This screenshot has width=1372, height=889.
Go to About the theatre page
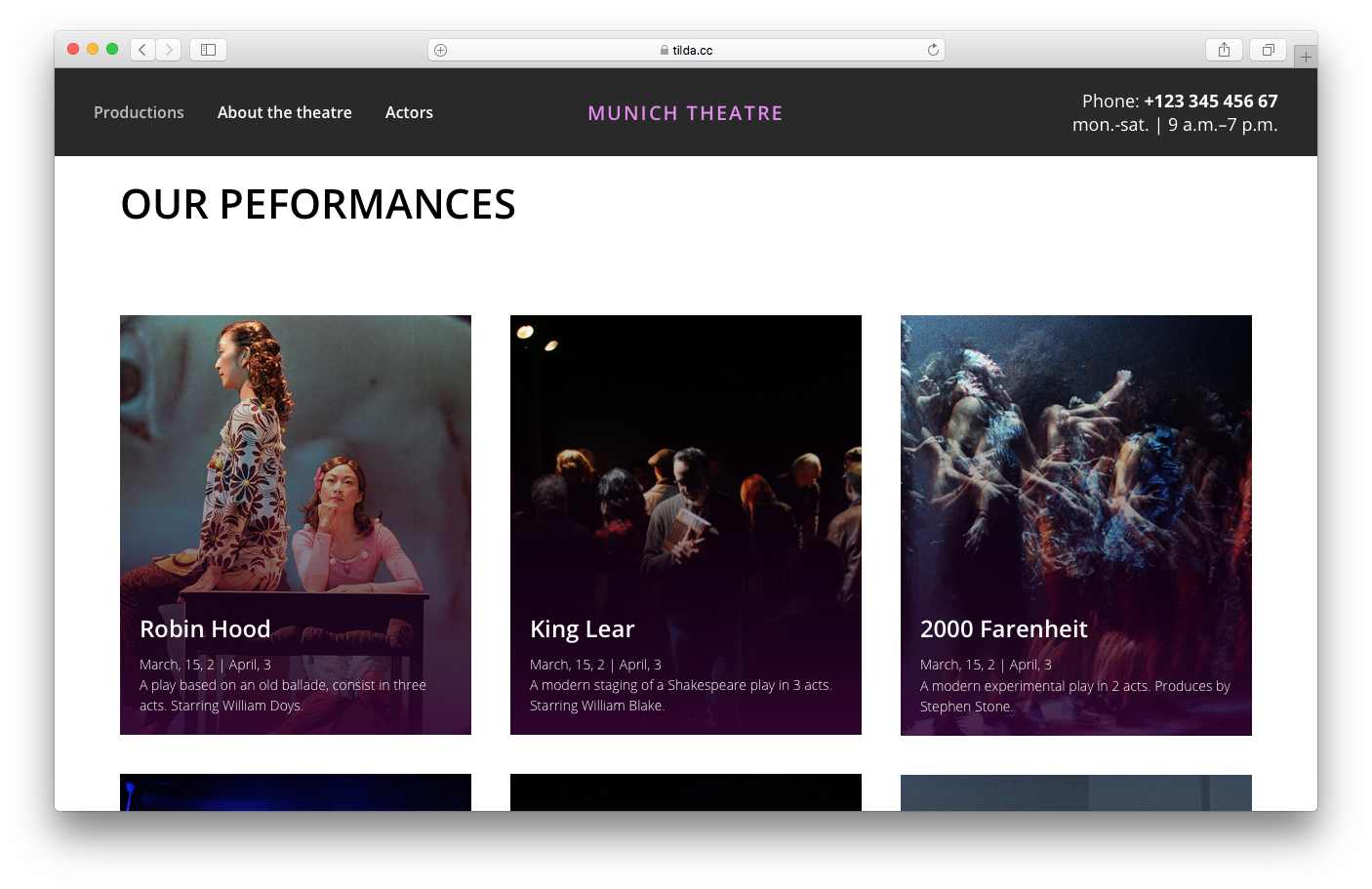[x=284, y=112]
